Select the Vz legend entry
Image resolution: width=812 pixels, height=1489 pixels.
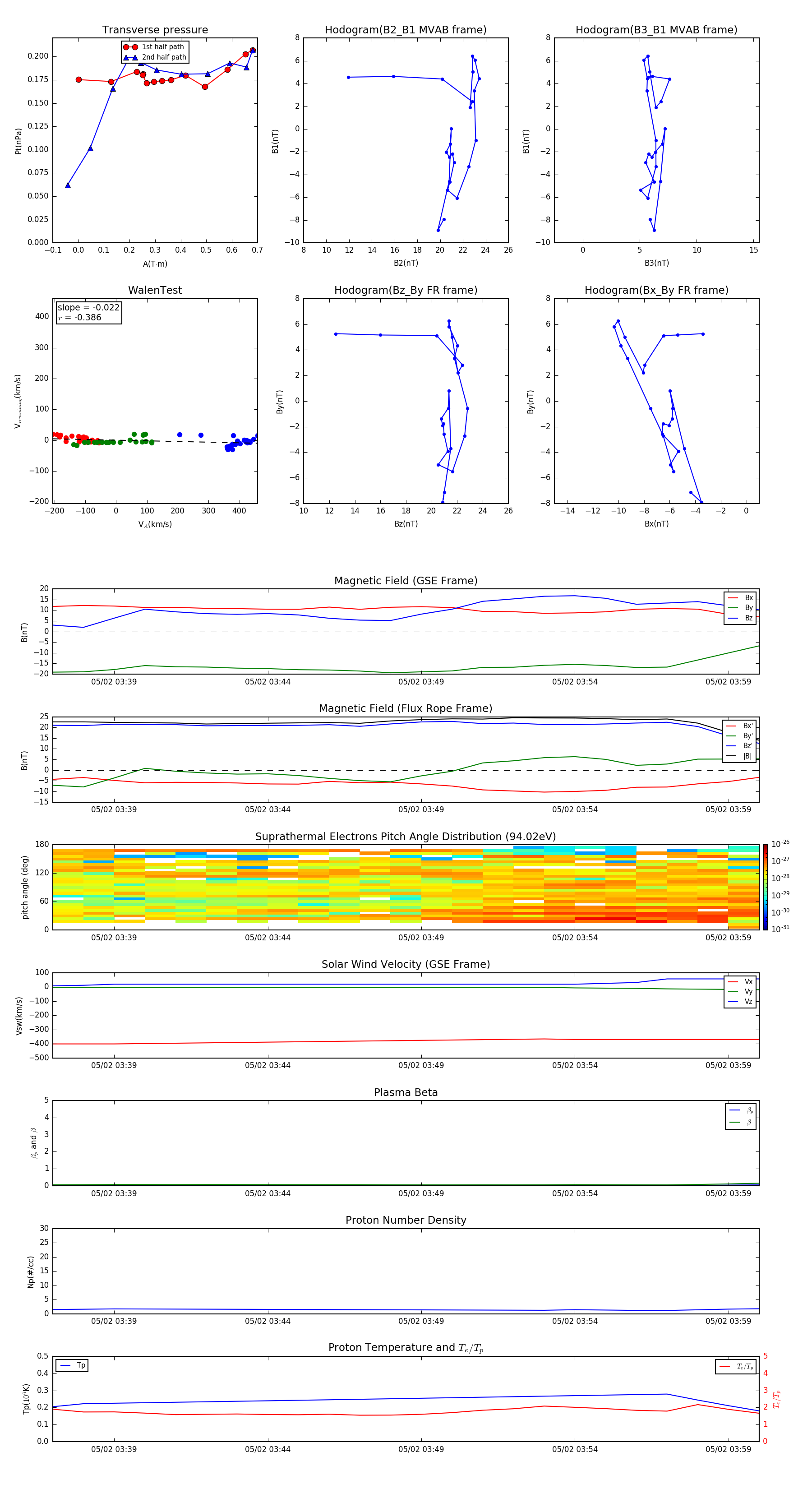click(740, 1002)
